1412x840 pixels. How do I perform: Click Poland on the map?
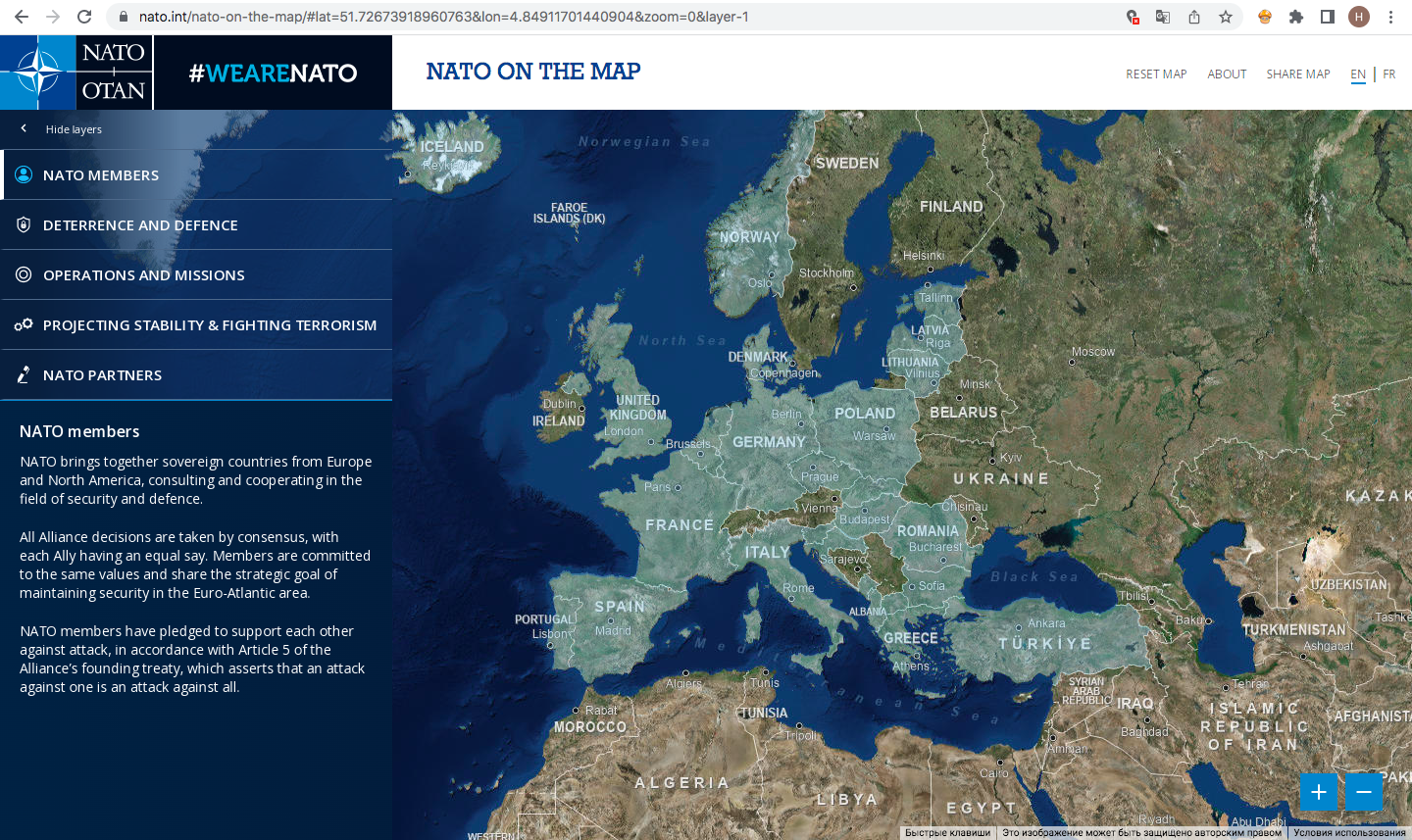click(865, 414)
